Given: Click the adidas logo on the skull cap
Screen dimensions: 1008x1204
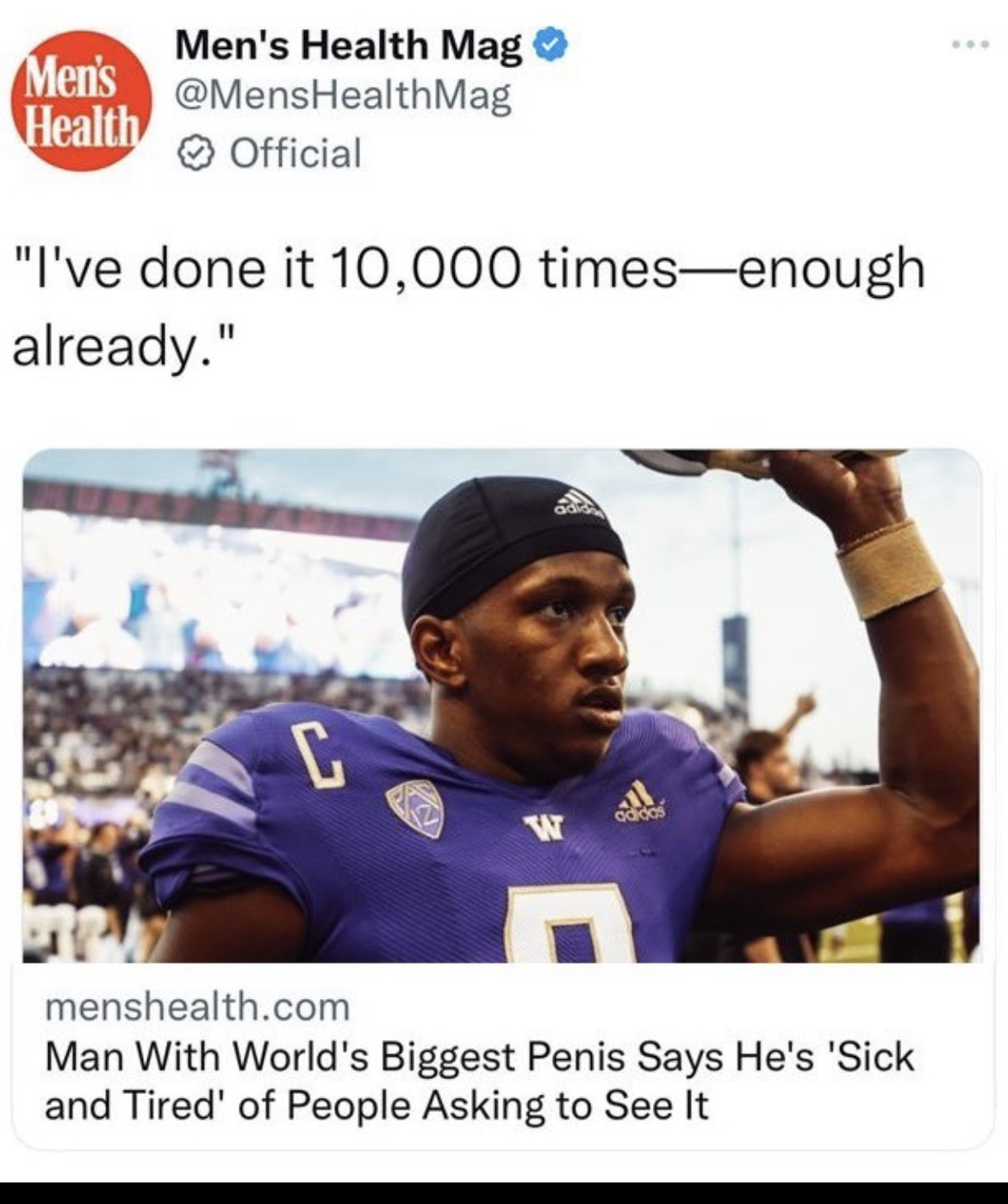Looking at the screenshot, I should (x=579, y=504).
